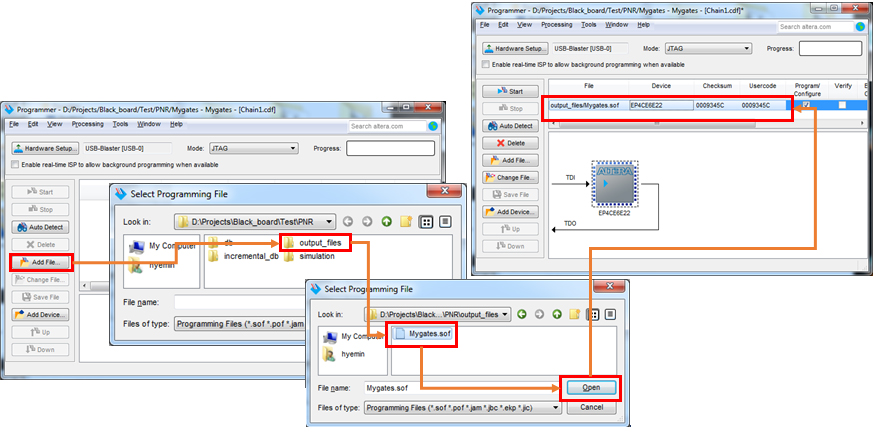Image resolution: width=875 pixels, height=433 pixels.
Task: Click My Computer in the output_files dialog sidebar
Action: [x=352, y=336]
